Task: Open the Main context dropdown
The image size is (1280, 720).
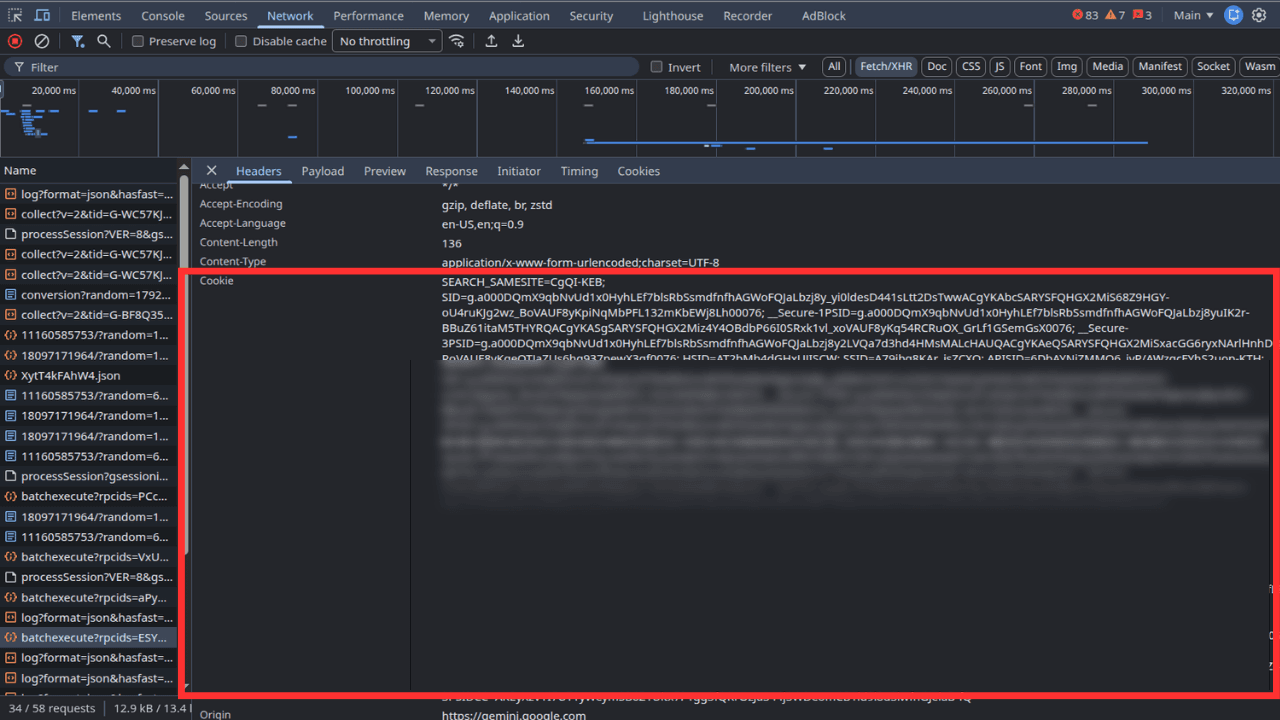Action: pyautogui.click(x=1193, y=15)
